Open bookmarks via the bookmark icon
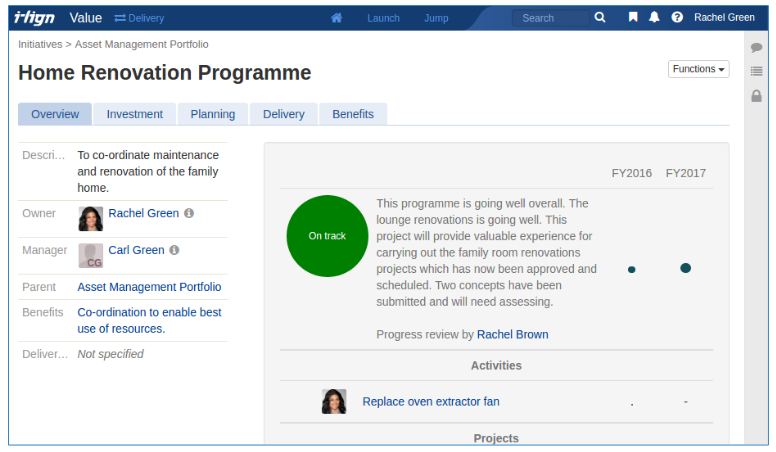The height and width of the screenshot is (452, 776). (633, 18)
